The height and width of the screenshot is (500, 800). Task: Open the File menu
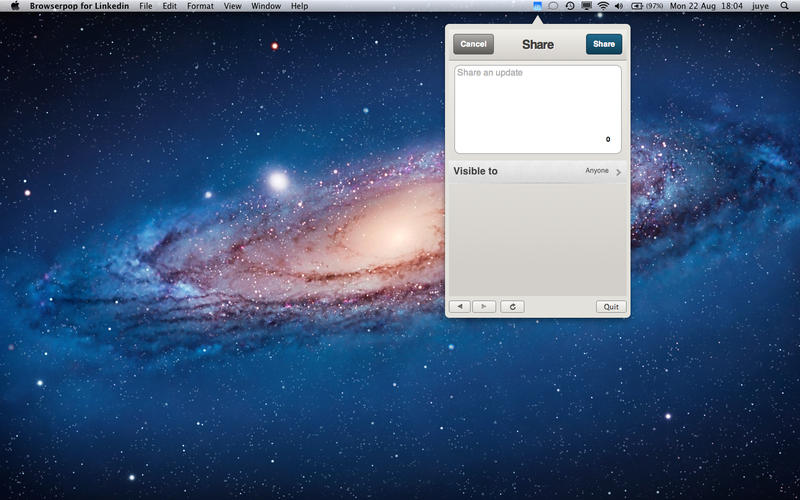tap(146, 6)
